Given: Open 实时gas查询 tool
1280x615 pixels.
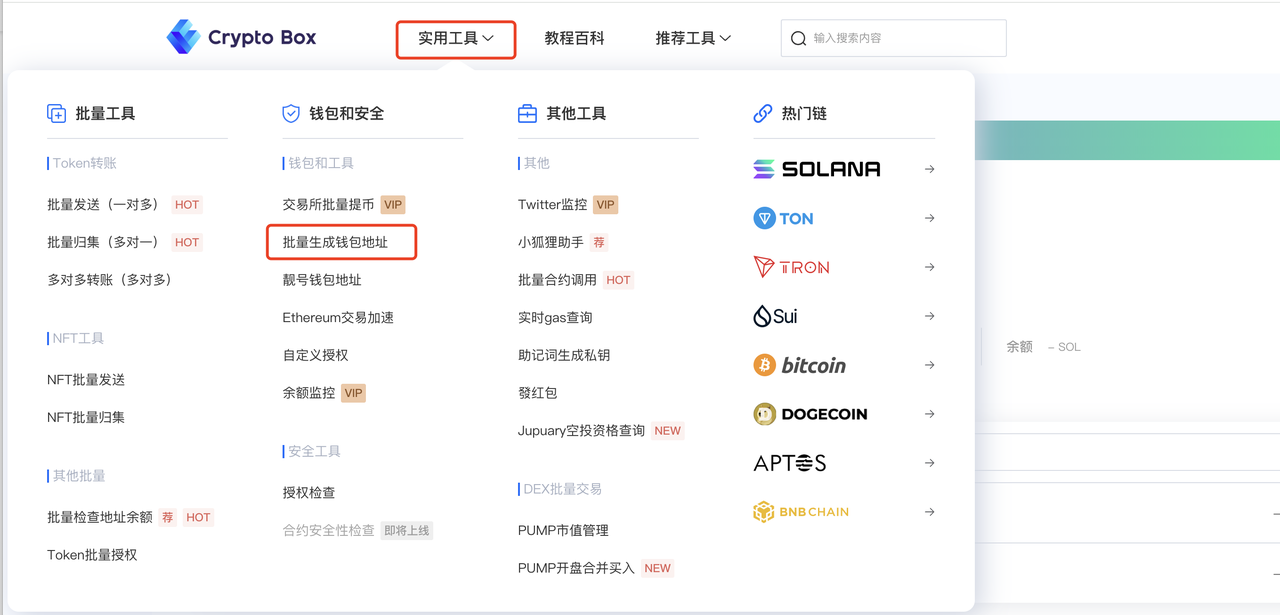Looking at the screenshot, I should pyautogui.click(x=555, y=318).
